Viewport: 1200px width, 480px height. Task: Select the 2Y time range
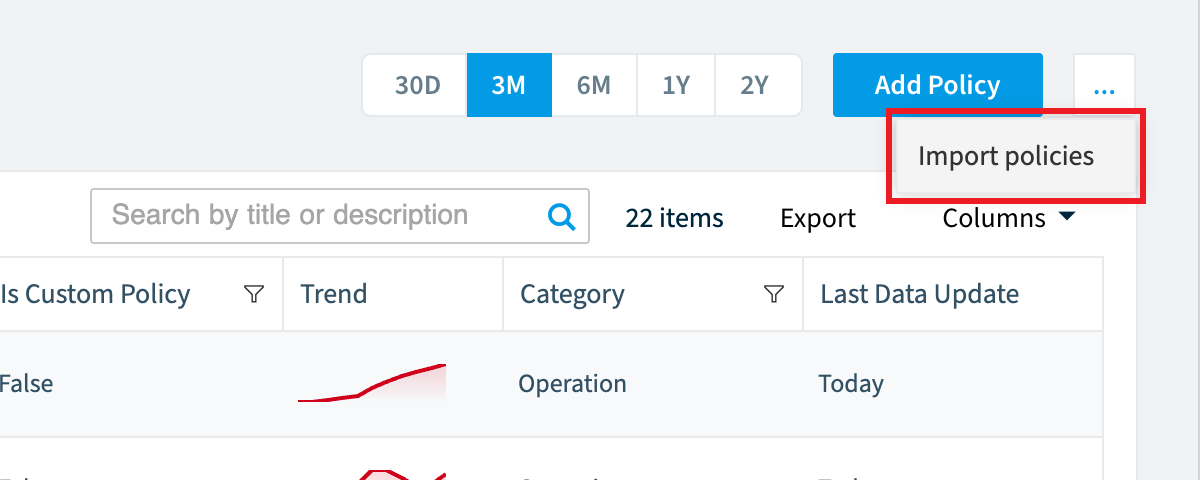pos(757,85)
